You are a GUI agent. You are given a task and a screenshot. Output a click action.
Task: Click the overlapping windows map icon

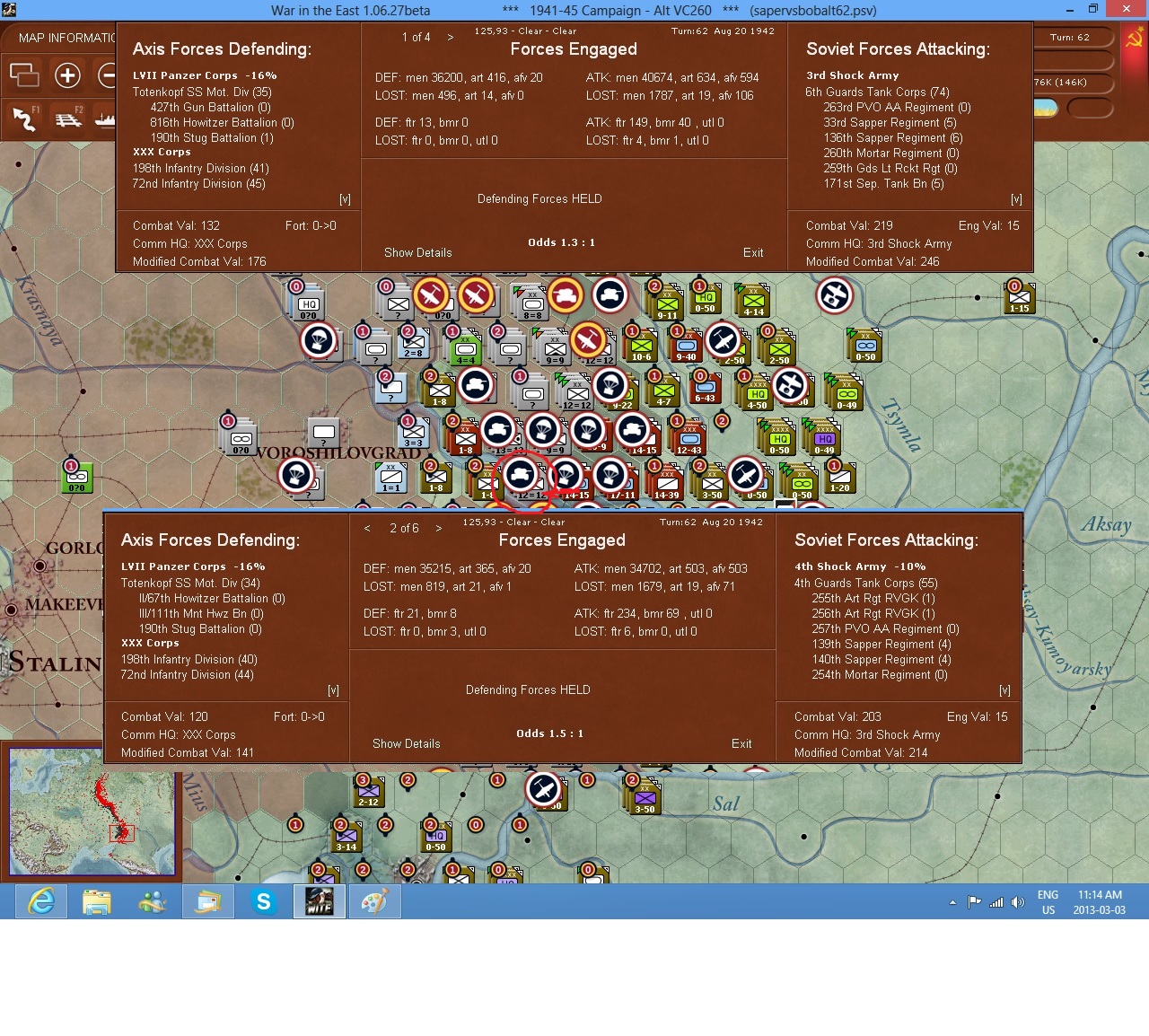click(x=24, y=75)
